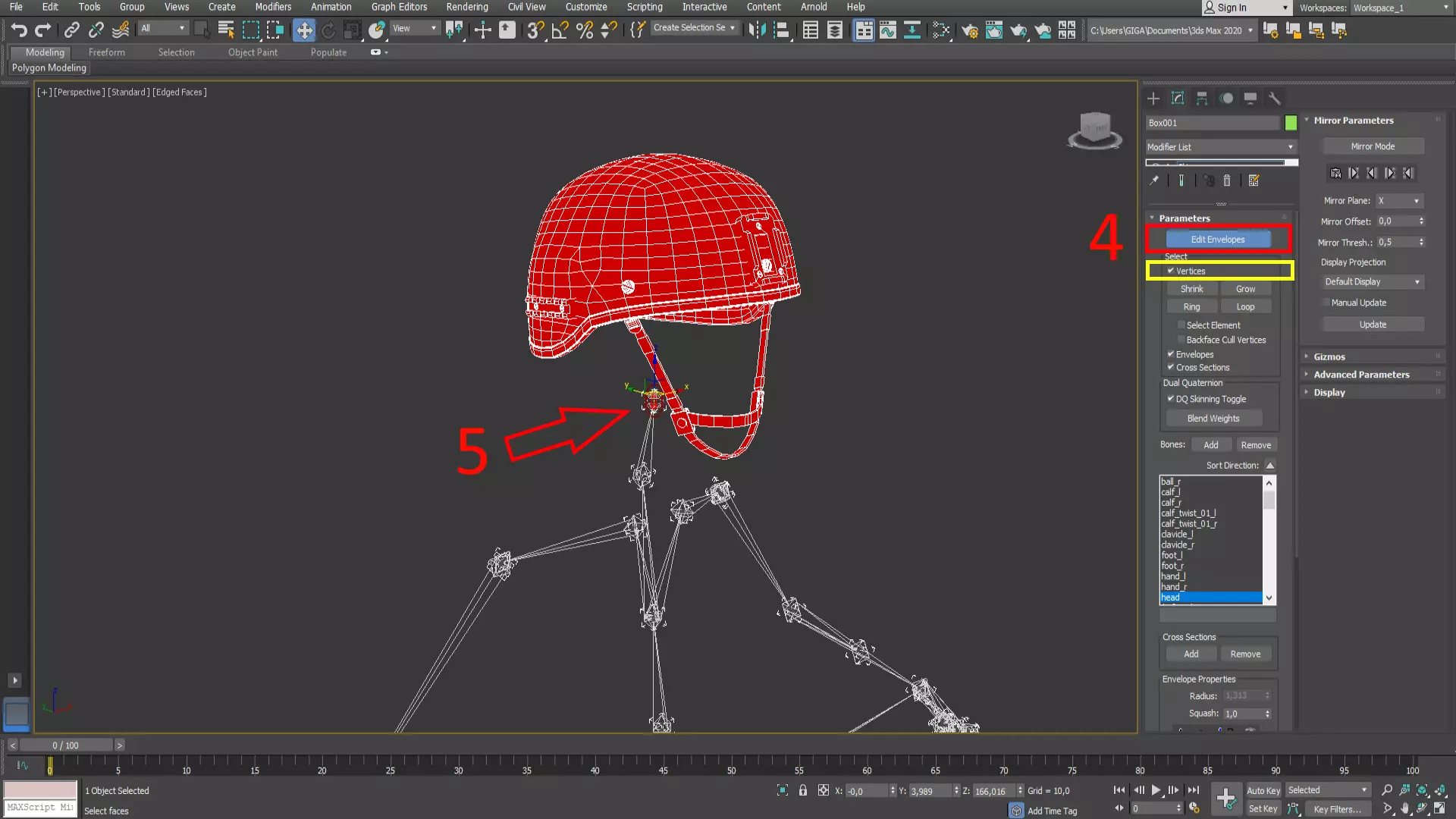This screenshot has width=1456, height=819.
Task: Toggle the Angle Snap icon
Action: (x=560, y=30)
